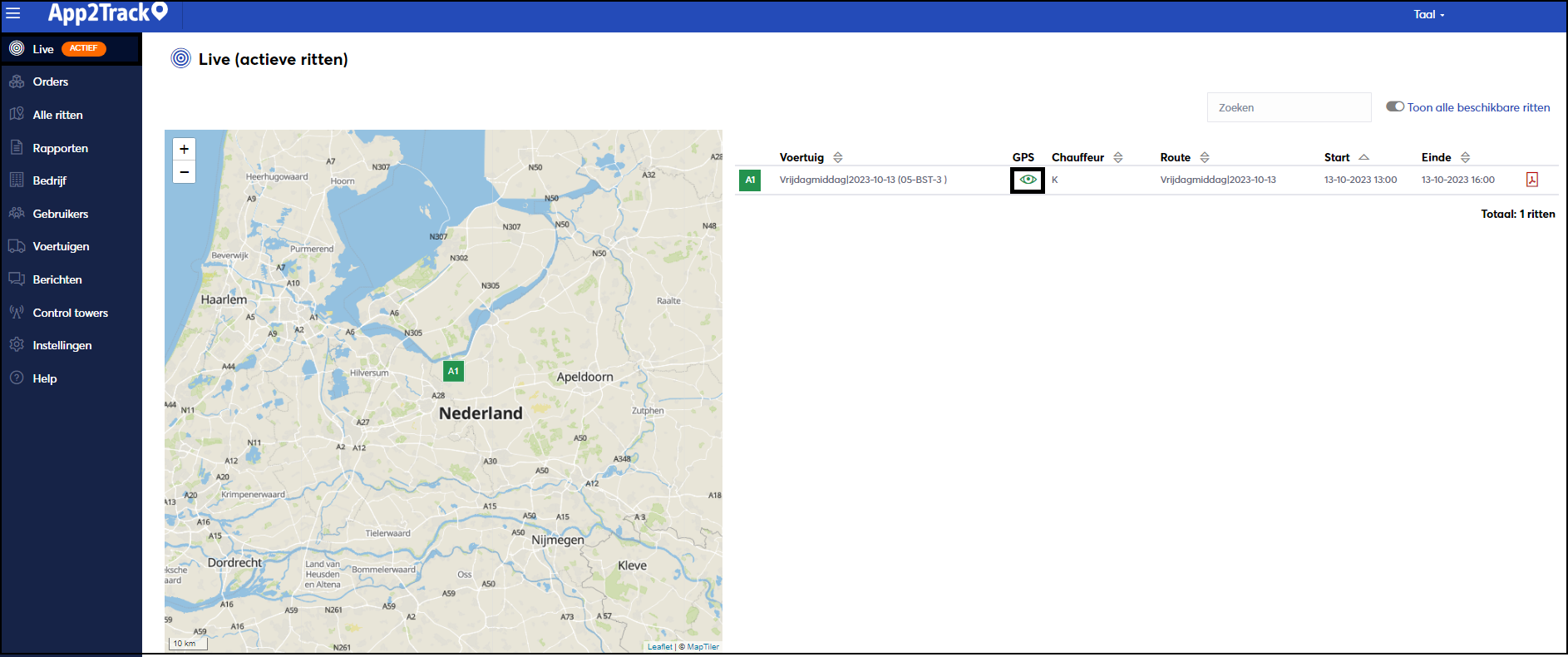
Task: Open the Taal language dropdown
Action: tap(1429, 14)
